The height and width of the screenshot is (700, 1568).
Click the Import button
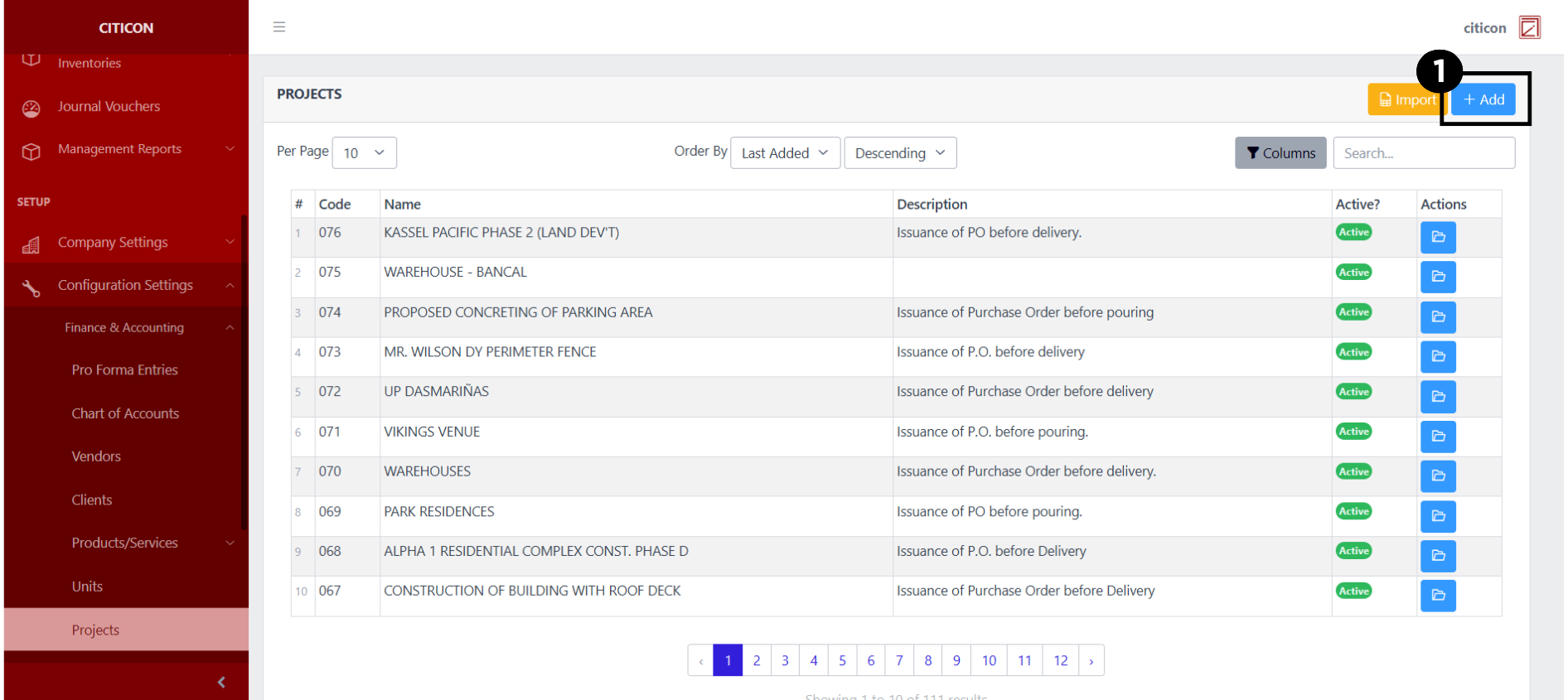1406,99
